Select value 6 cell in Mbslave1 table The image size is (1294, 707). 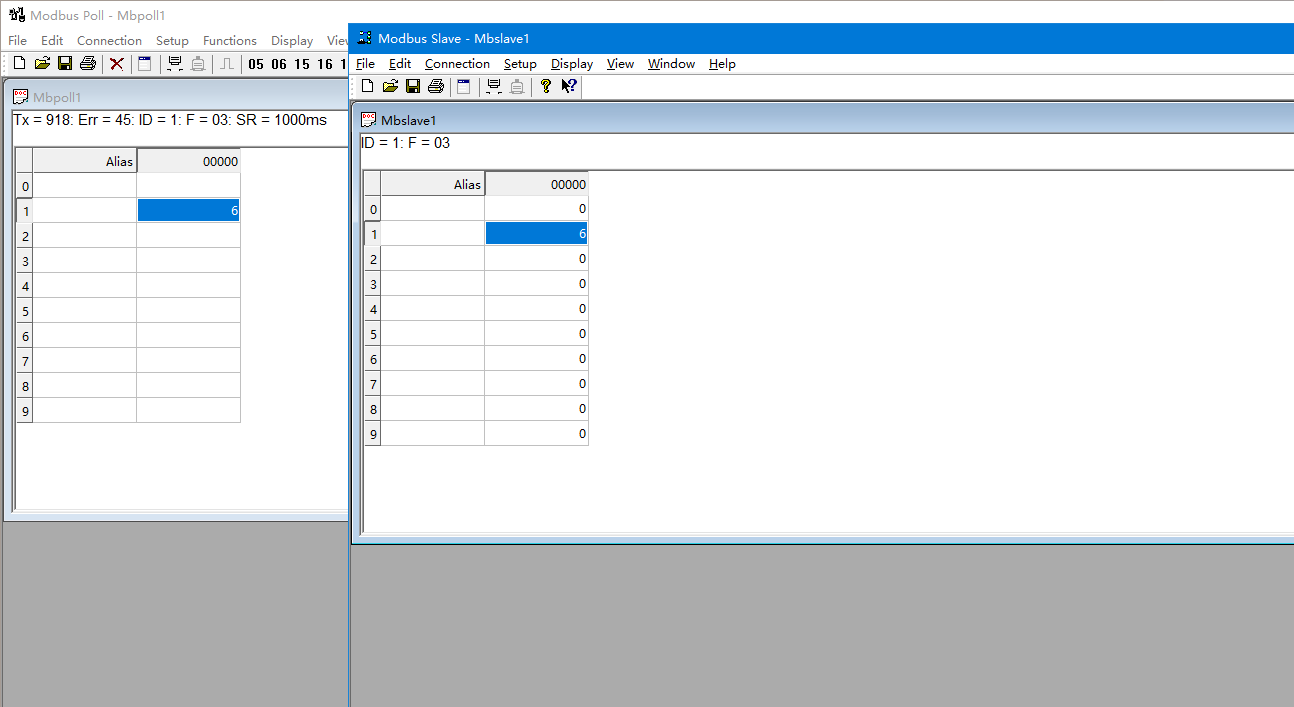(x=536, y=234)
